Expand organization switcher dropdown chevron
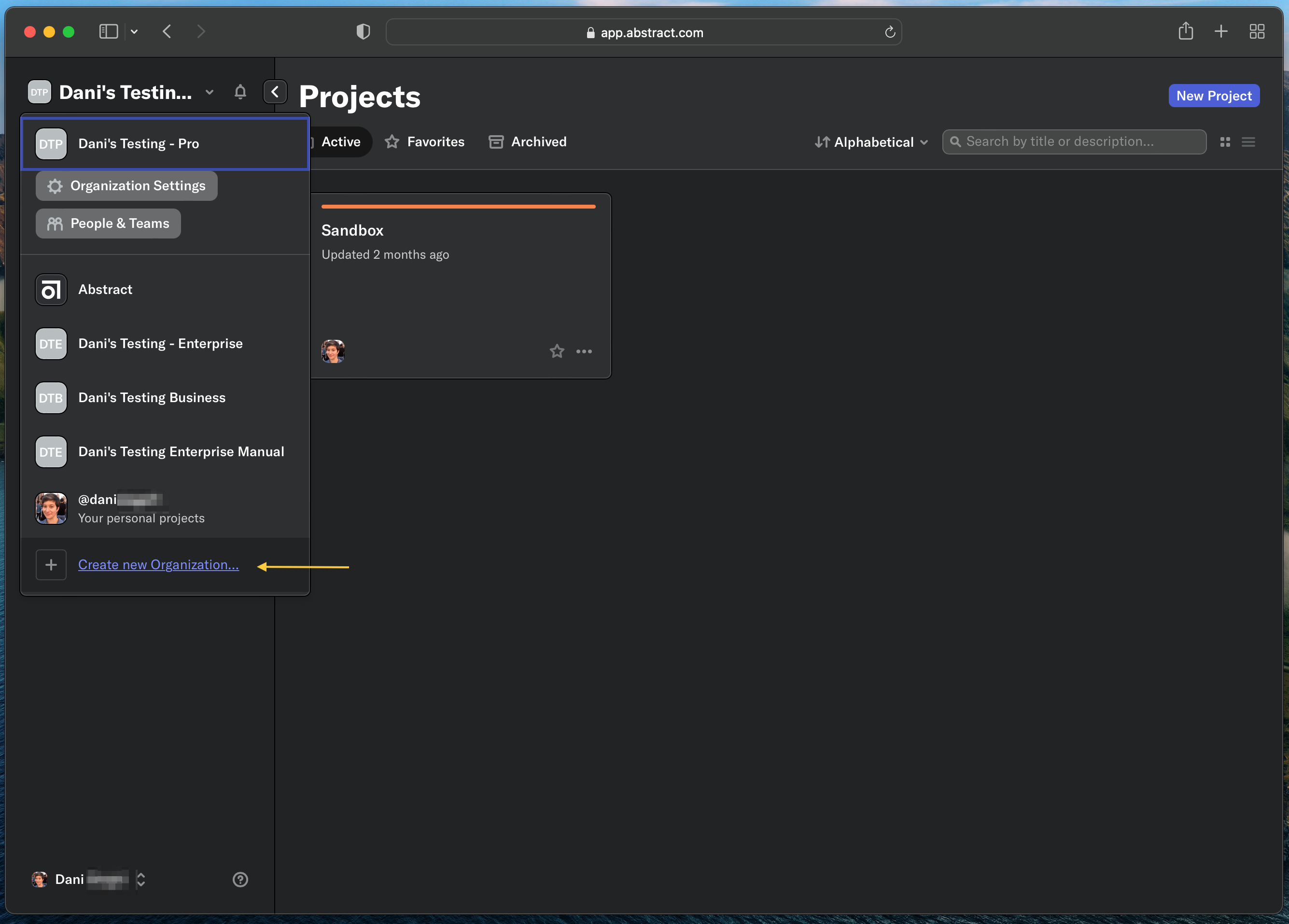This screenshot has height=924, width=1289. coord(209,92)
